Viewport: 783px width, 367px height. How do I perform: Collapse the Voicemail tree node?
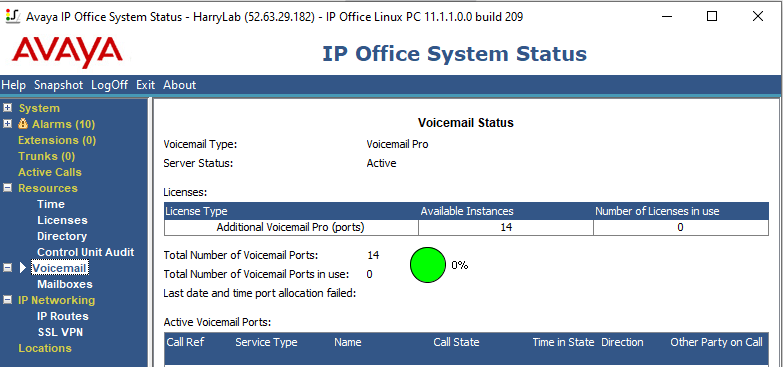coord(7,268)
